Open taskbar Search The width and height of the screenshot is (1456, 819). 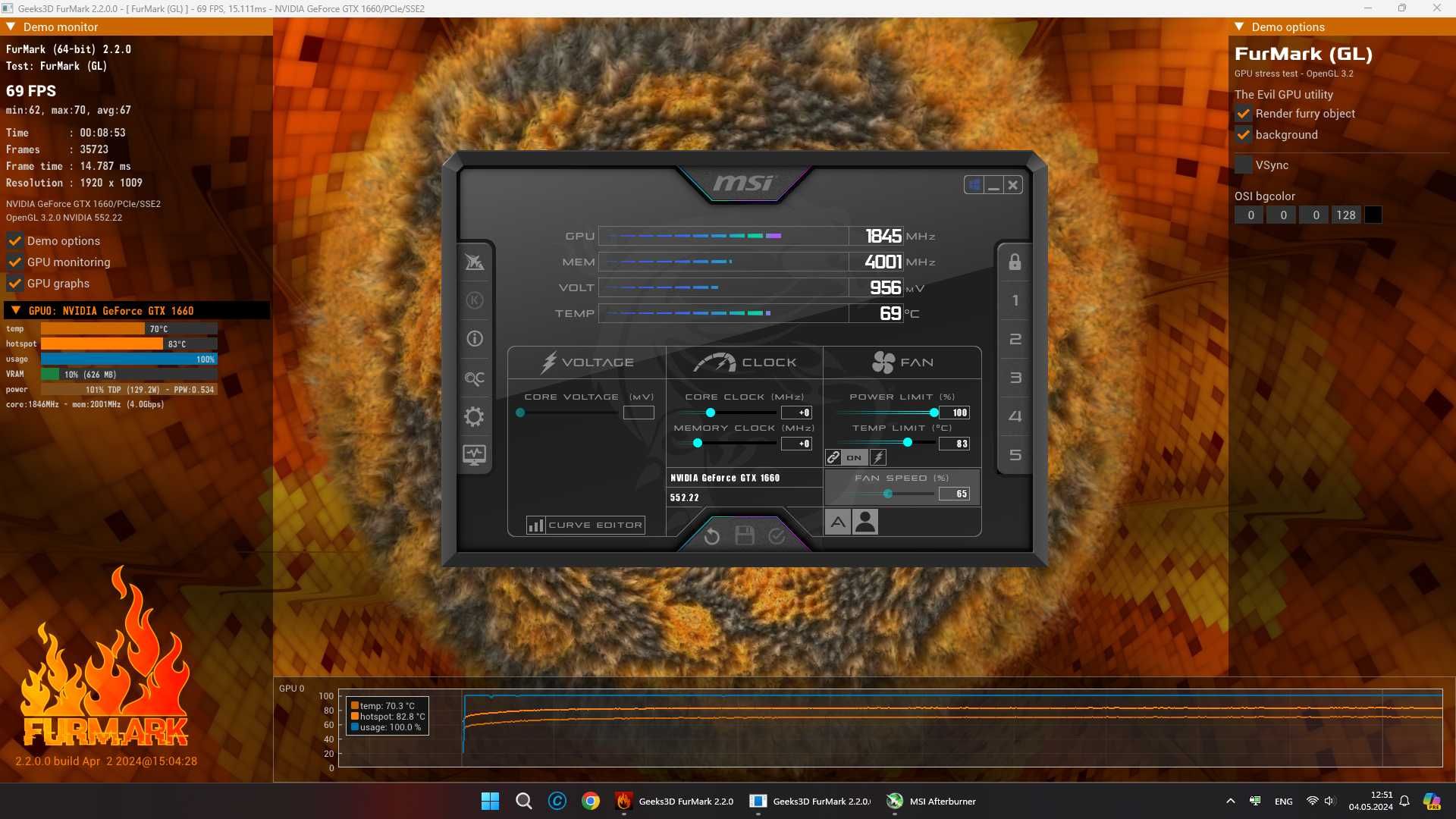(523, 801)
